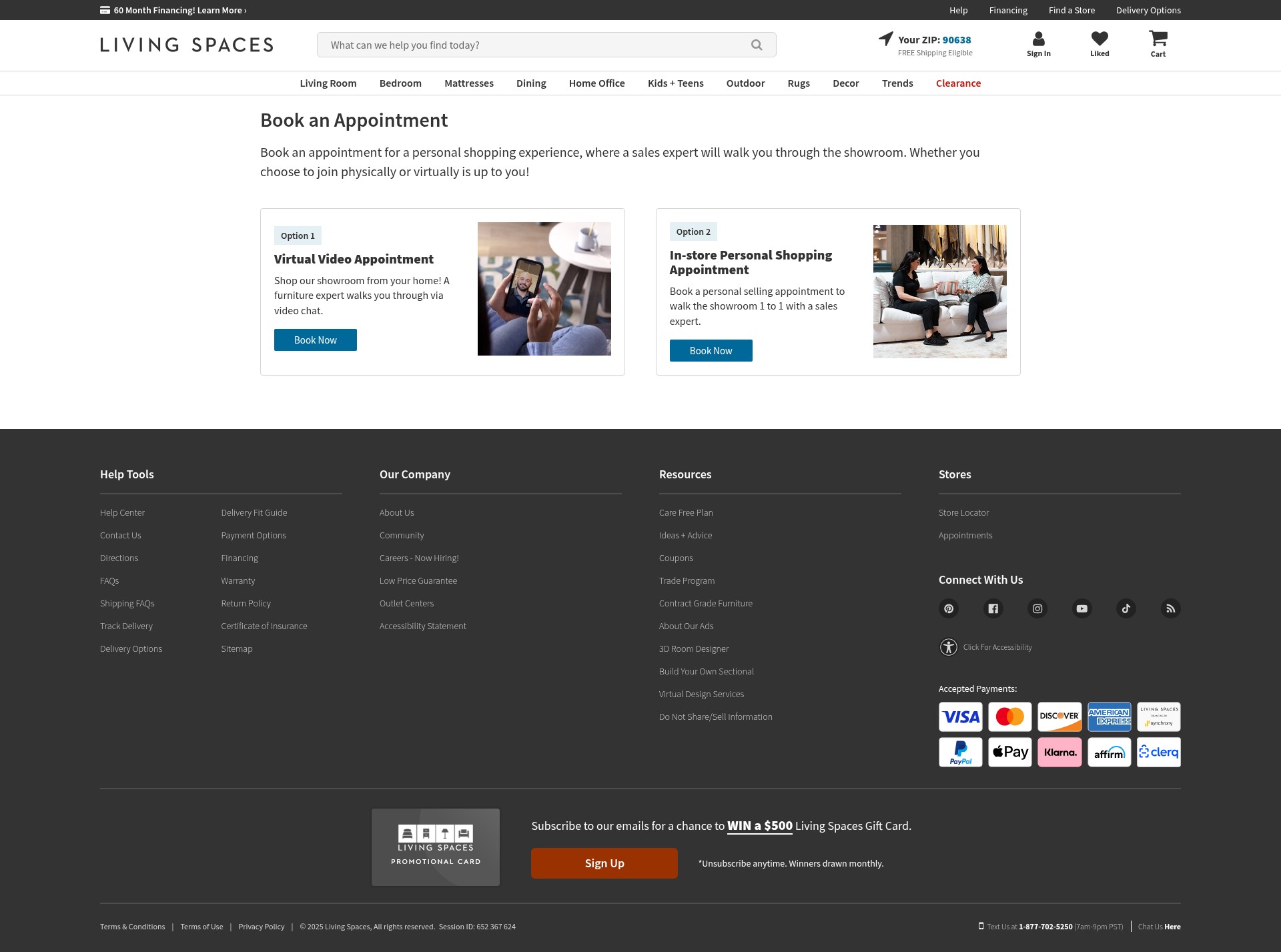This screenshot has height=952, width=1281.
Task: Book Now for In-store Personal Shopping
Action: tap(711, 350)
